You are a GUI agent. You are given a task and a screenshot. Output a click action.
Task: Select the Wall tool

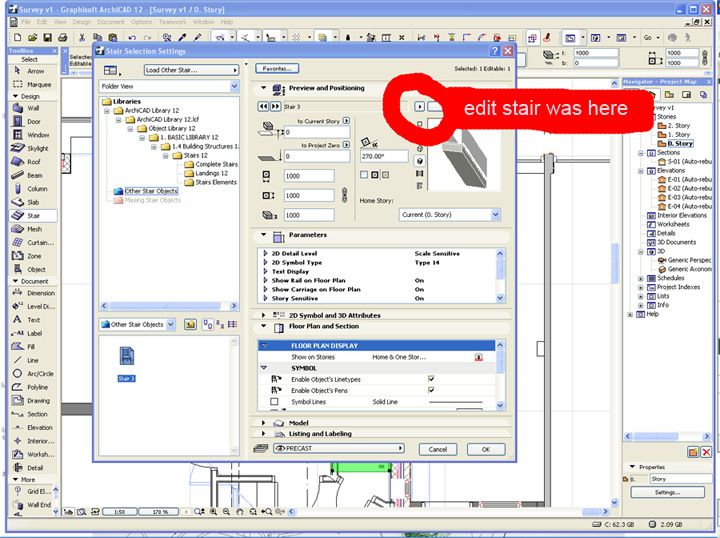coord(33,108)
